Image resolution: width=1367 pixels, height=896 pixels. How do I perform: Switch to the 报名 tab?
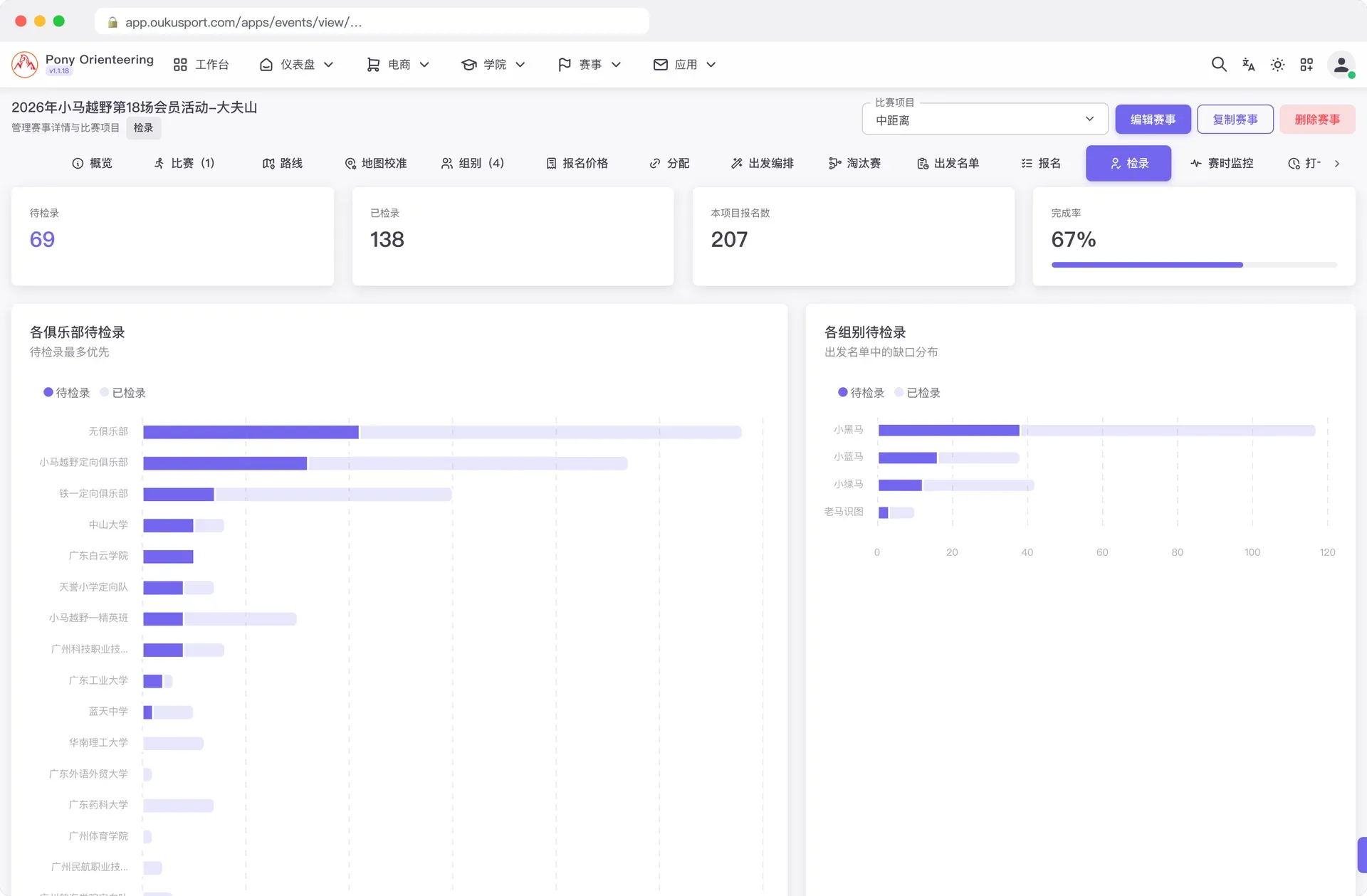click(x=1040, y=164)
